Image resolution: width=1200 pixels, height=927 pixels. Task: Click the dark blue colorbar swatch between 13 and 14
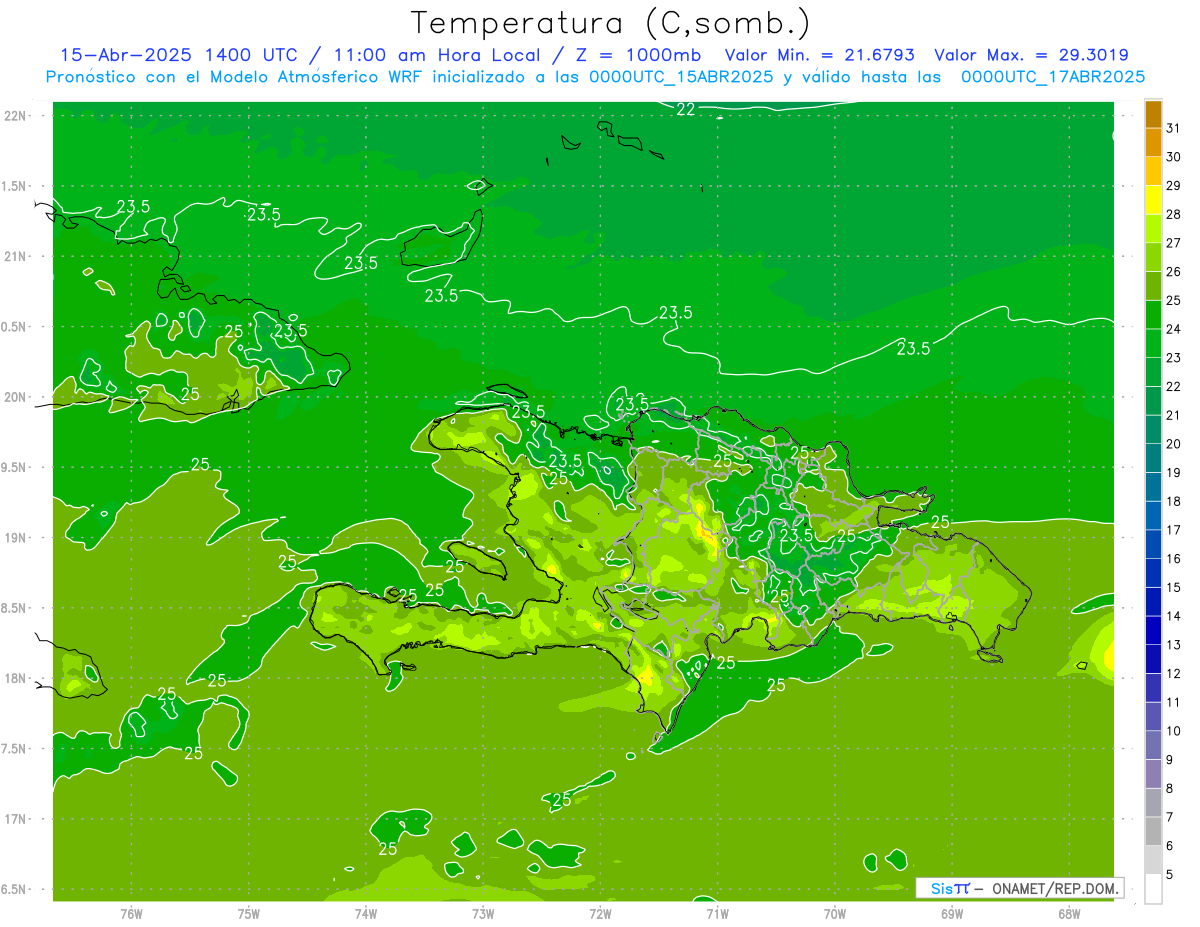point(1153,631)
